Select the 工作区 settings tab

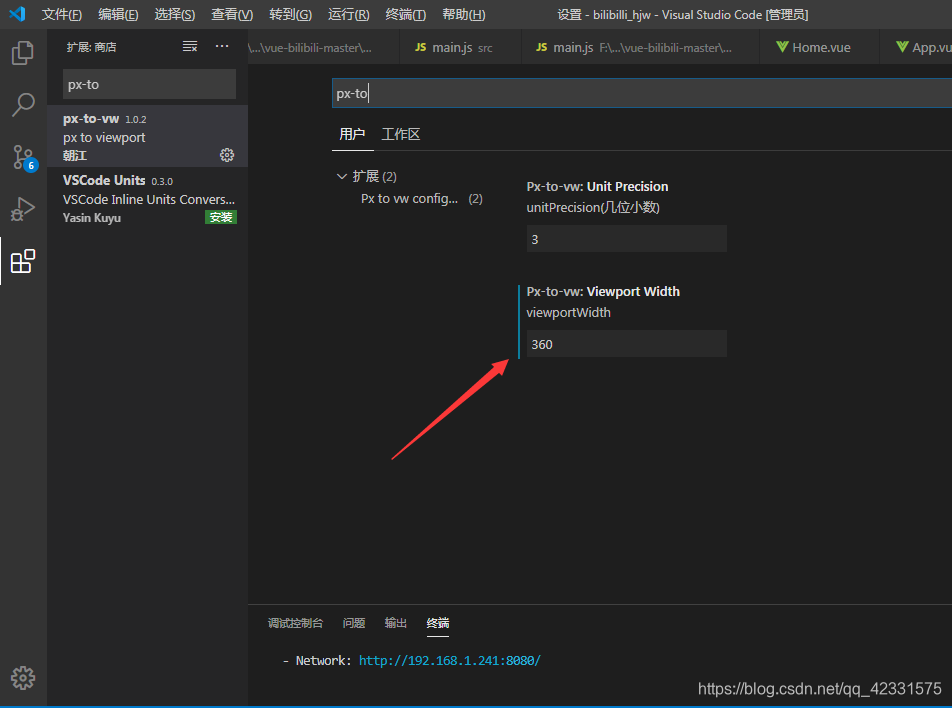pos(400,134)
